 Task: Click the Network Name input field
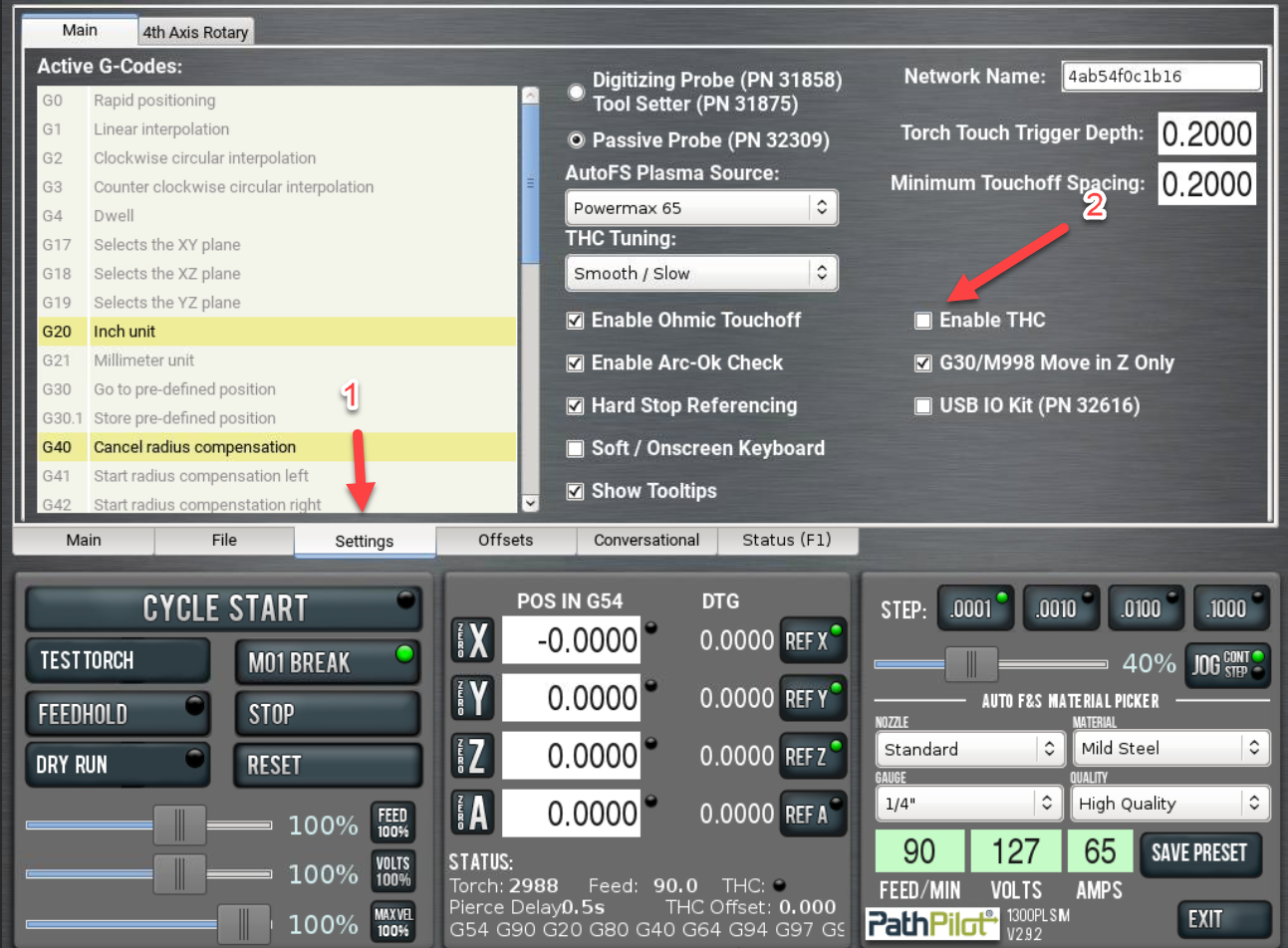click(1160, 77)
